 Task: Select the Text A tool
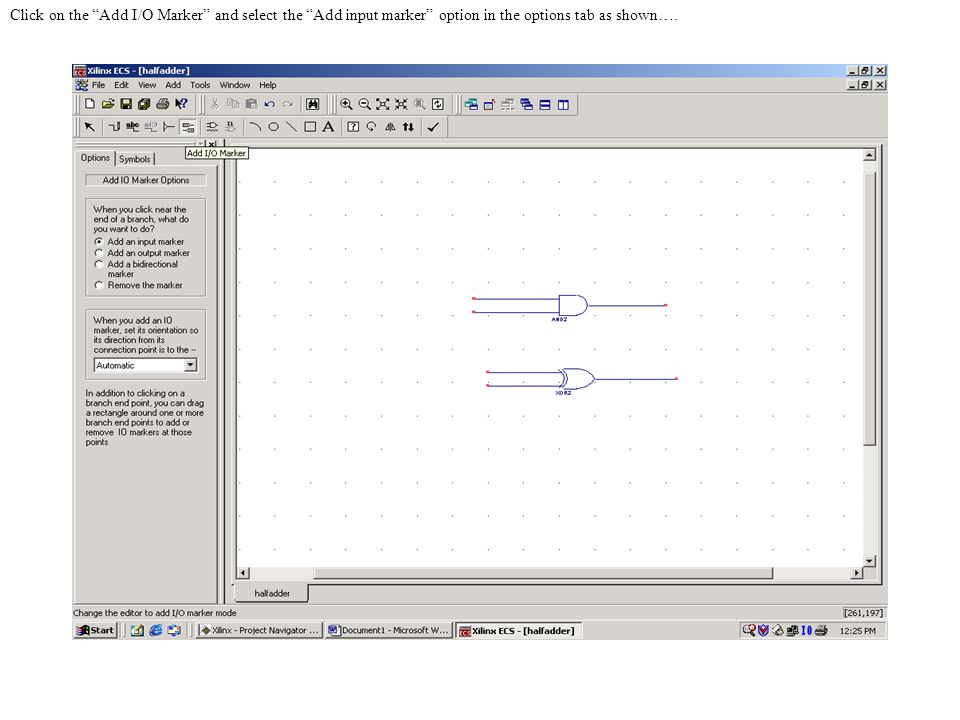329,127
